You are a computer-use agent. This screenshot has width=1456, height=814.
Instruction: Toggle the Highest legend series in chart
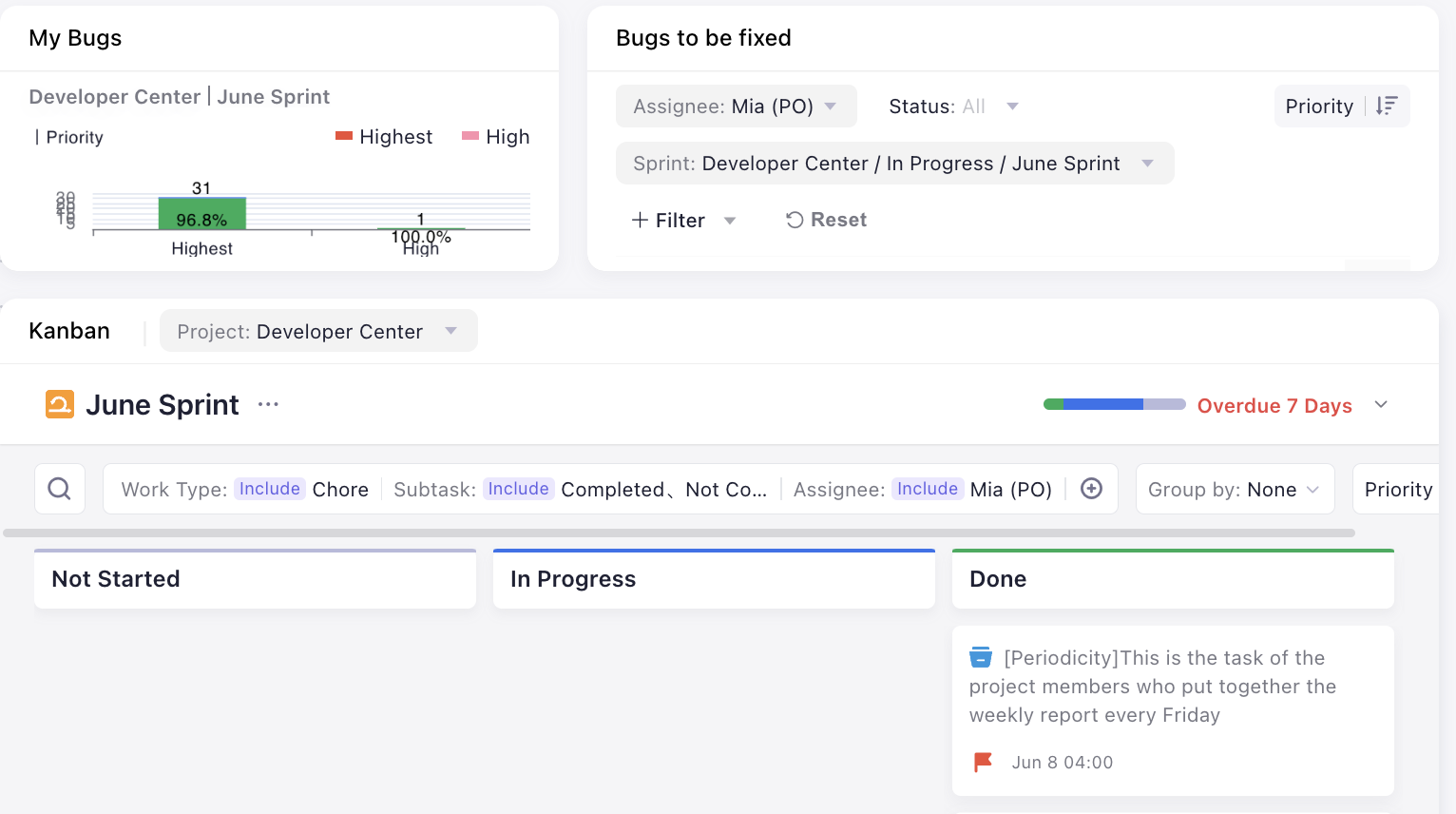pos(384,137)
